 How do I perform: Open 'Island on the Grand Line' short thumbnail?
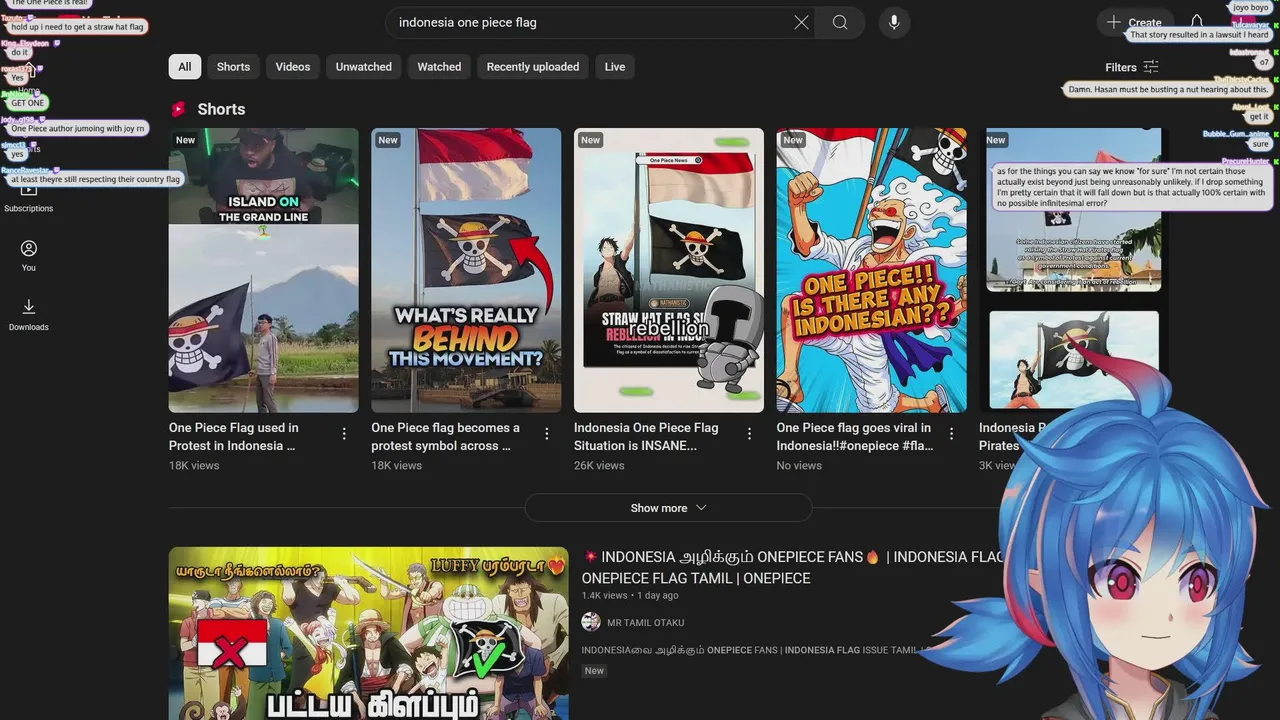[263, 270]
